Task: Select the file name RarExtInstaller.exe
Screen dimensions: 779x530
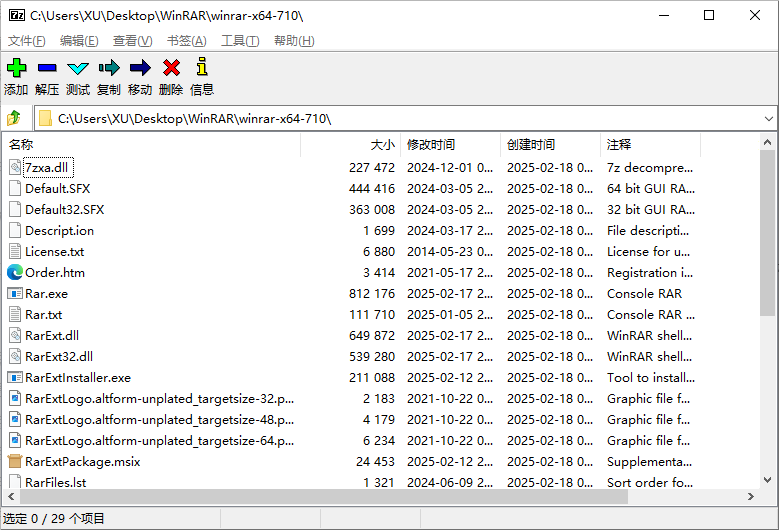Action: coord(78,378)
